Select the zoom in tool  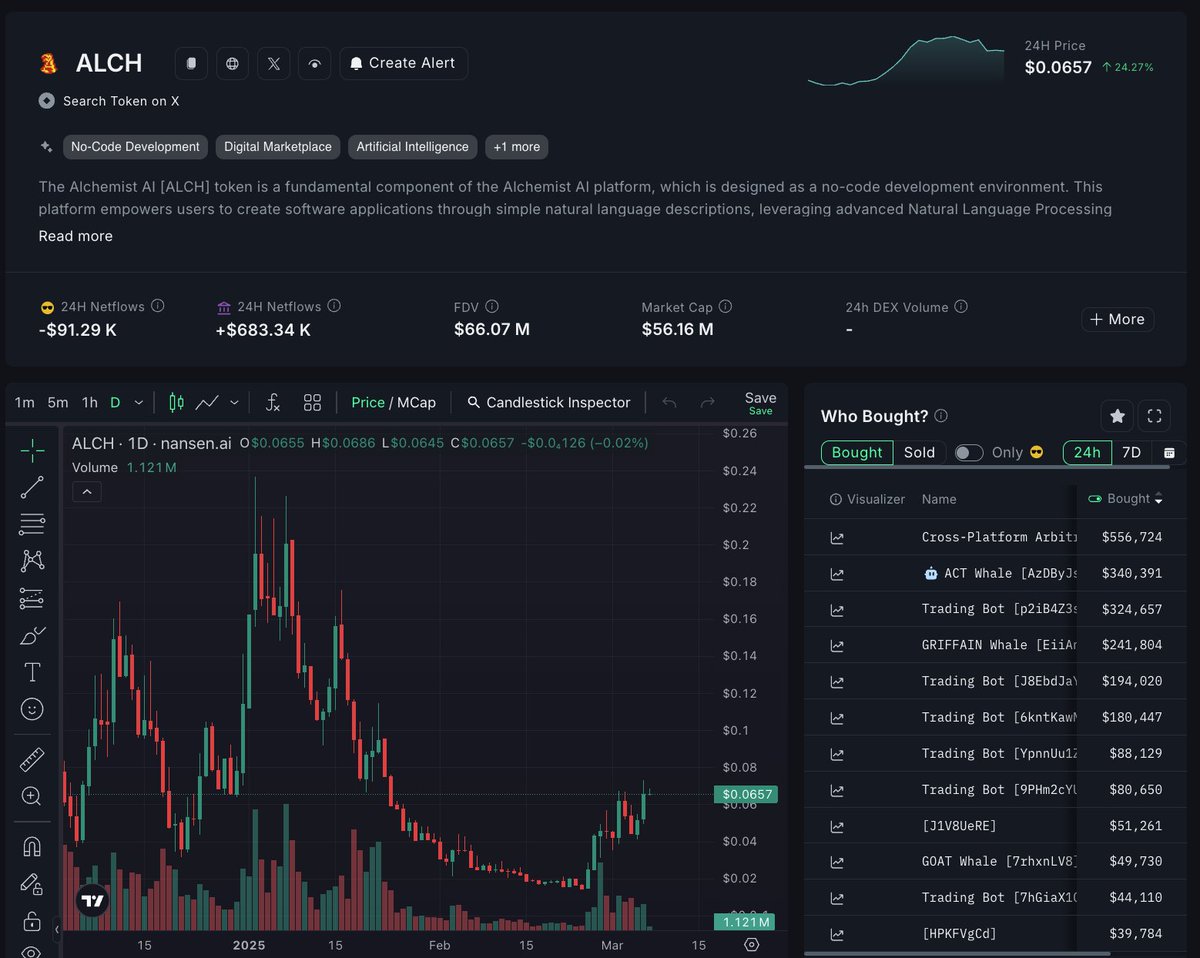click(32, 797)
